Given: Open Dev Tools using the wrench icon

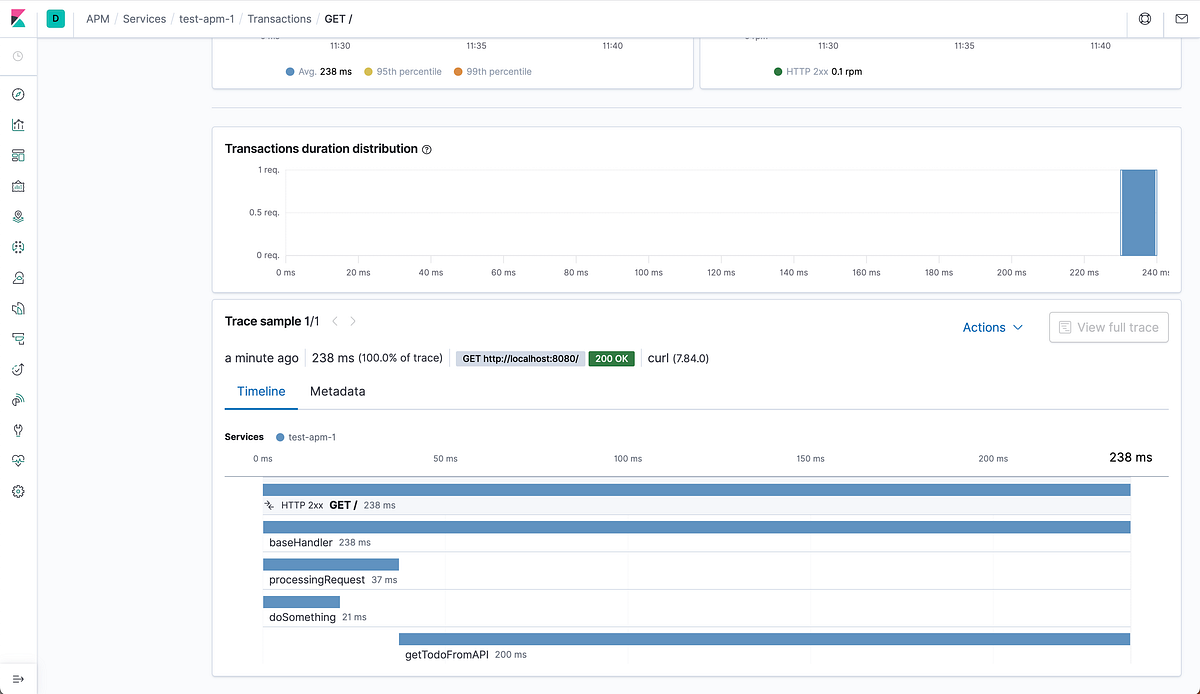Looking at the screenshot, I should tap(18, 430).
